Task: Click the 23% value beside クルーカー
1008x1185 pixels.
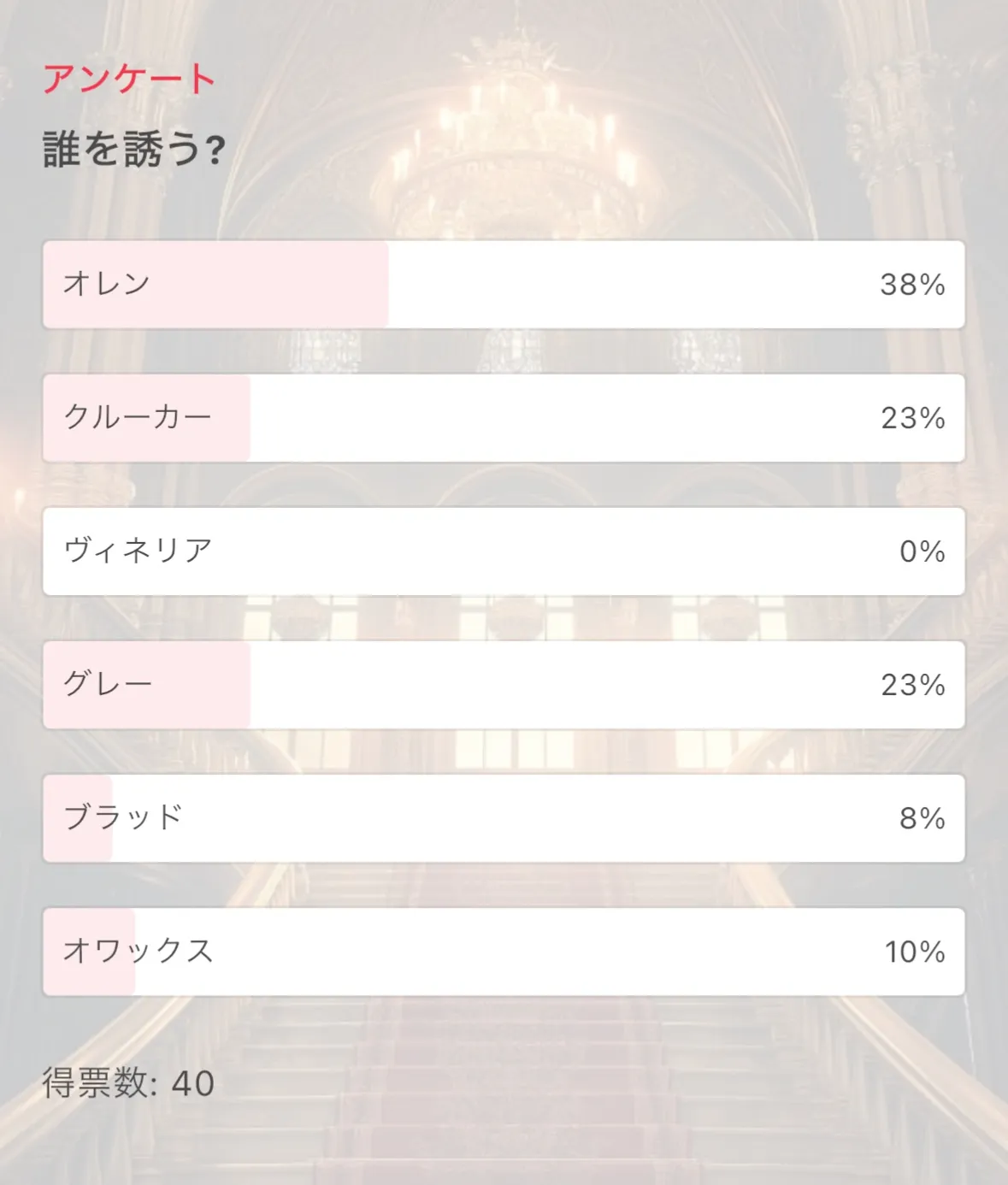Action: [x=912, y=418]
